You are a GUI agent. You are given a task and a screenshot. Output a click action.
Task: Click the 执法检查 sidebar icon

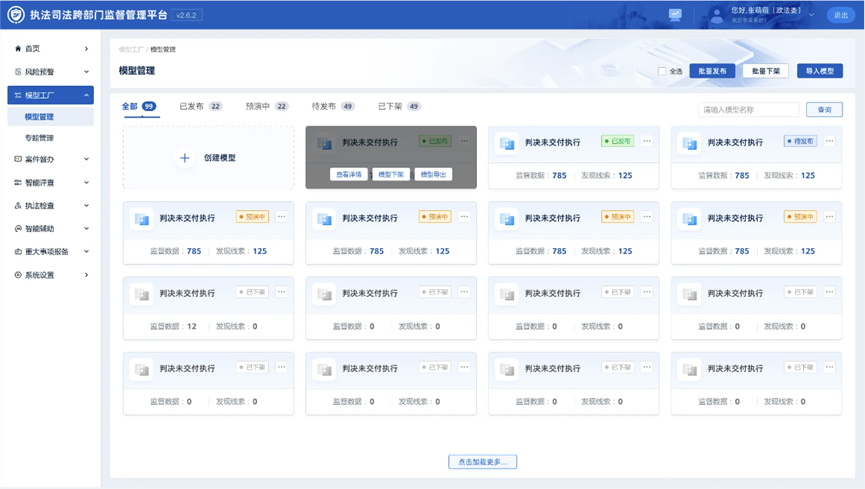[x=17, y=205]
